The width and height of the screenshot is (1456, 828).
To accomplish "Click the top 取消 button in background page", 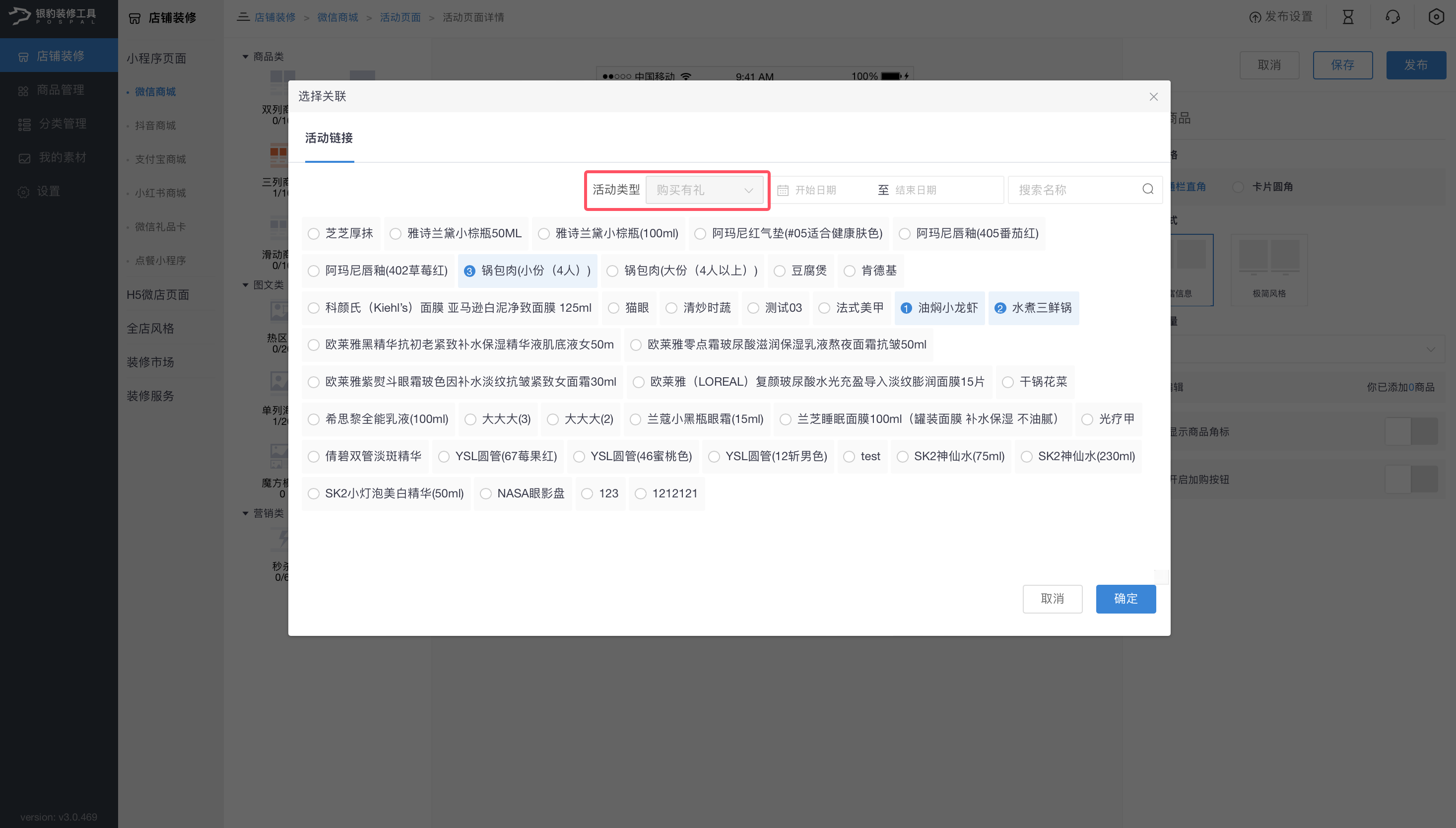I will click(1269, 65).
